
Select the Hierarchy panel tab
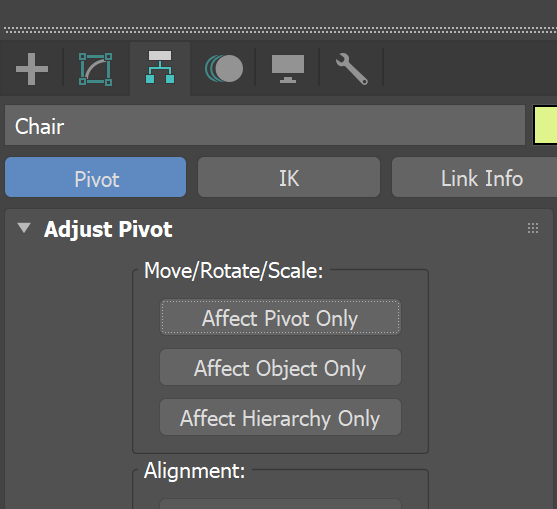click(x=160, y=69)
